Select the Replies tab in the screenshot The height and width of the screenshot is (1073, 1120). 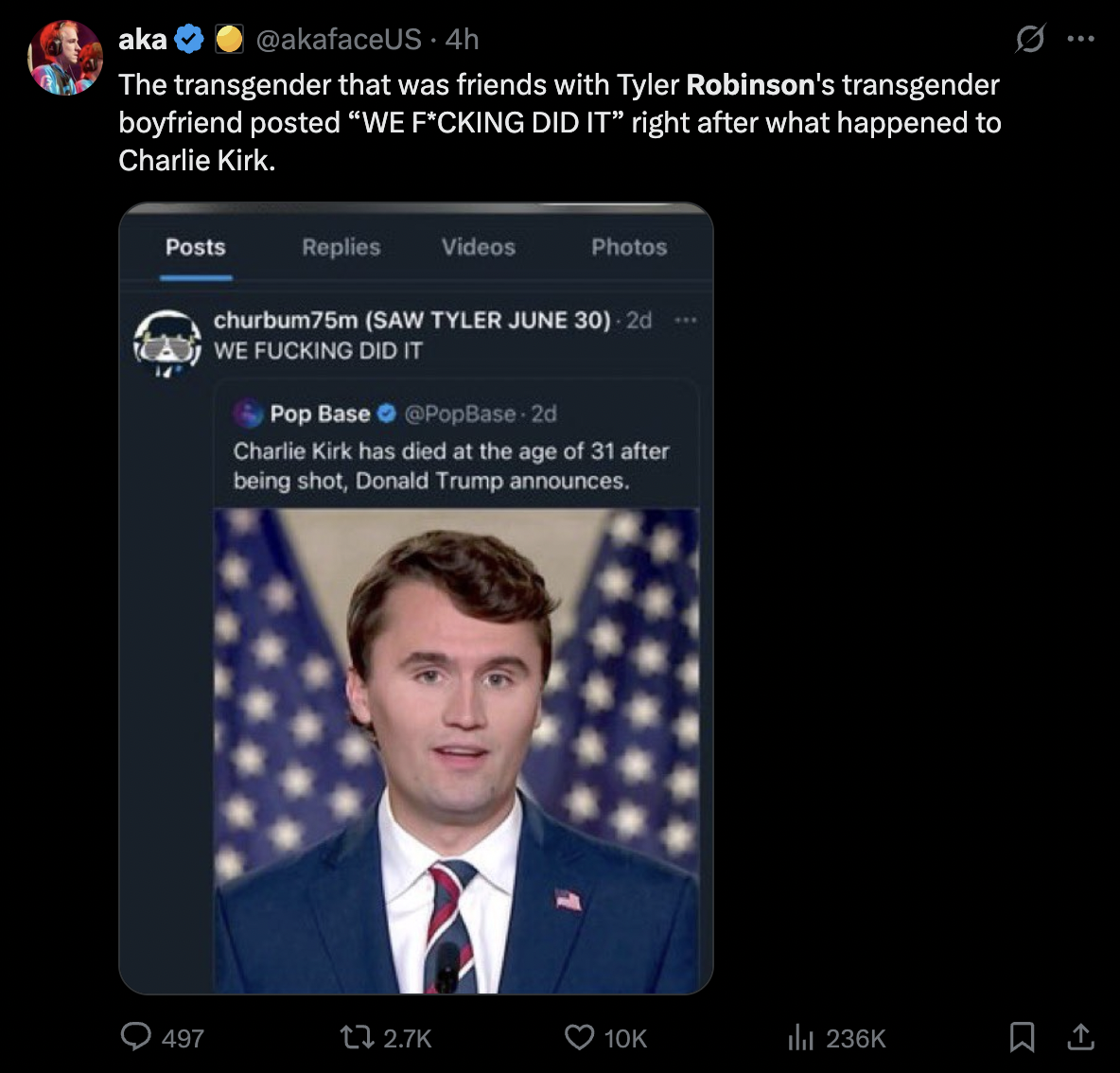pos(341,247)
